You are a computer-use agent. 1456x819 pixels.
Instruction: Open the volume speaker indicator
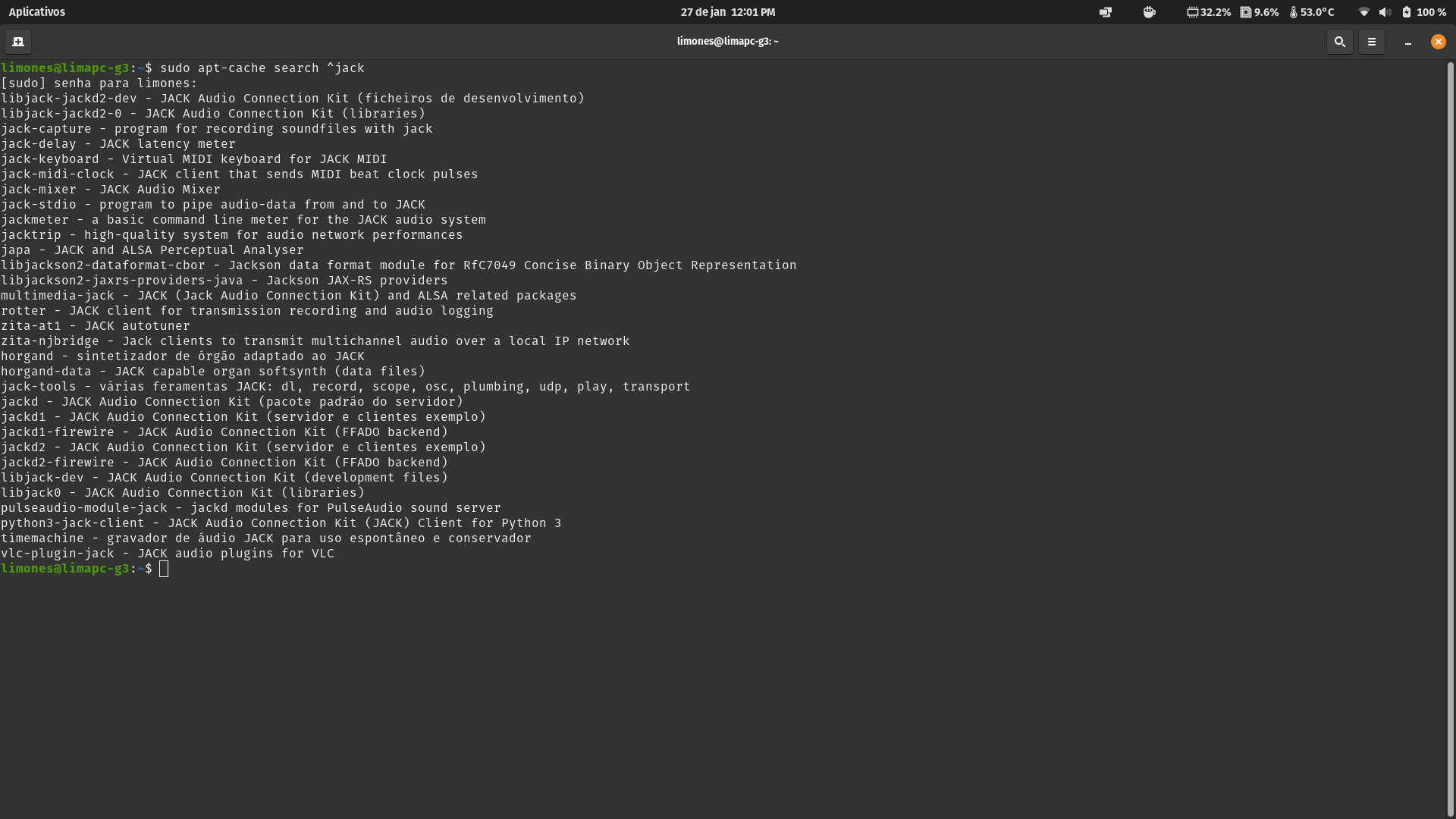[1385, 12]
